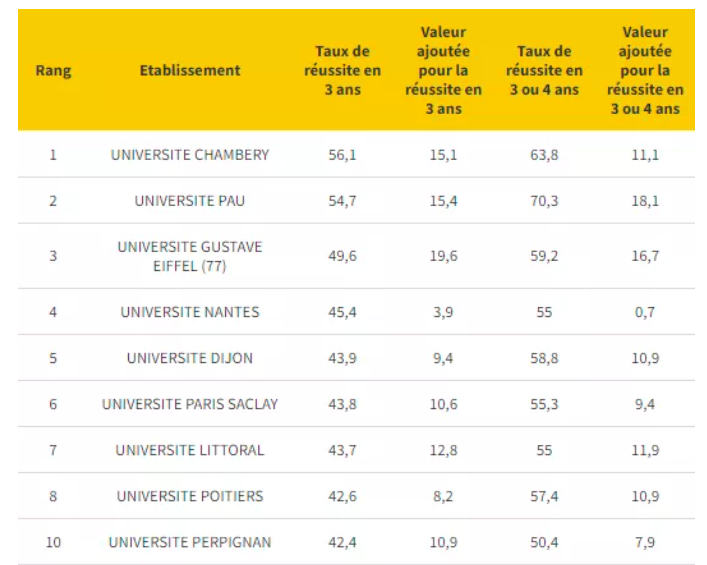707x565 pixels.
Task: Select the UNIVERSITE PERPIGNAN cell
Action: pyautogui.click(x=190, y=542)
